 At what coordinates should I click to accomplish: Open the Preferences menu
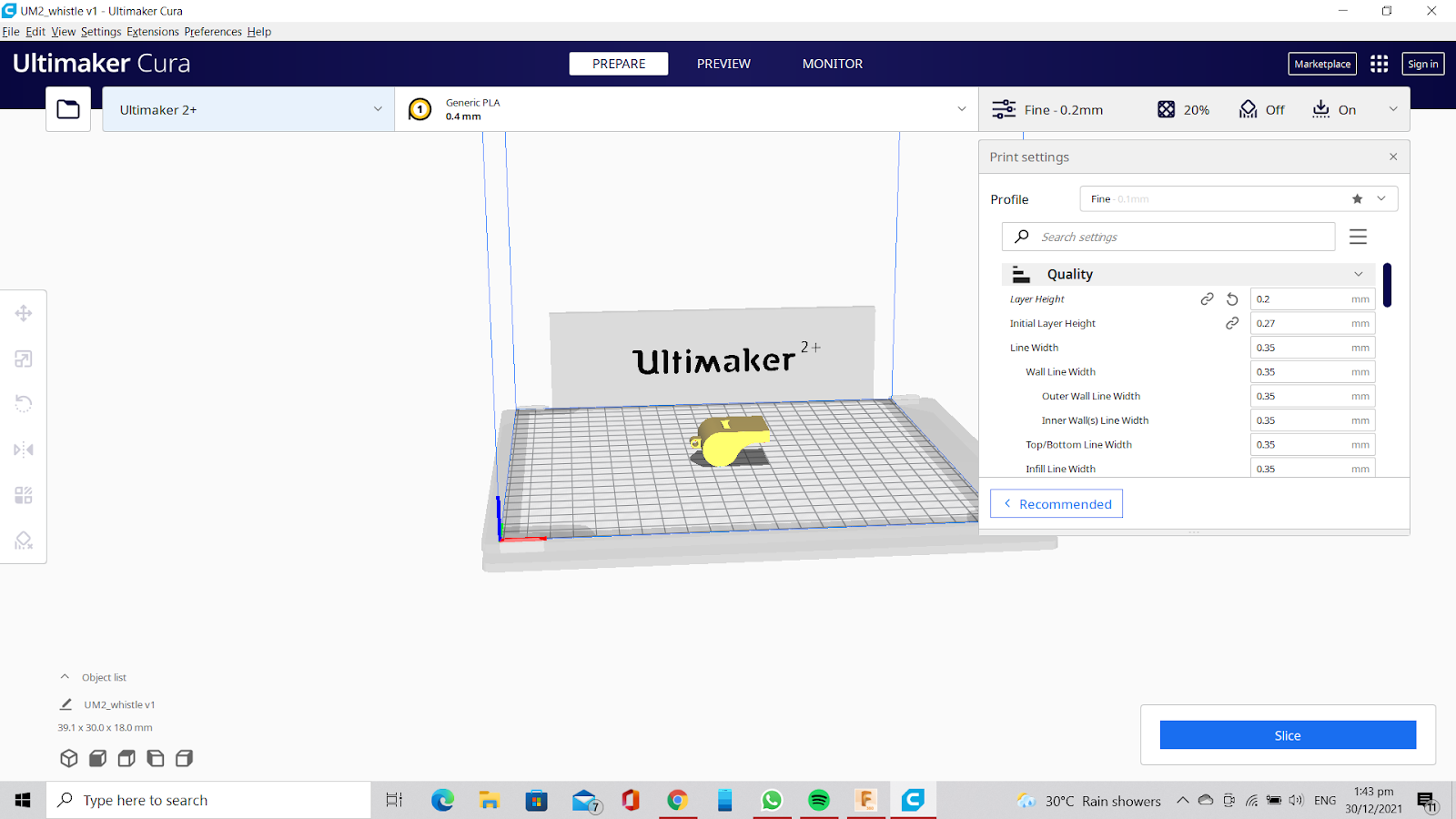pos(213,31)
